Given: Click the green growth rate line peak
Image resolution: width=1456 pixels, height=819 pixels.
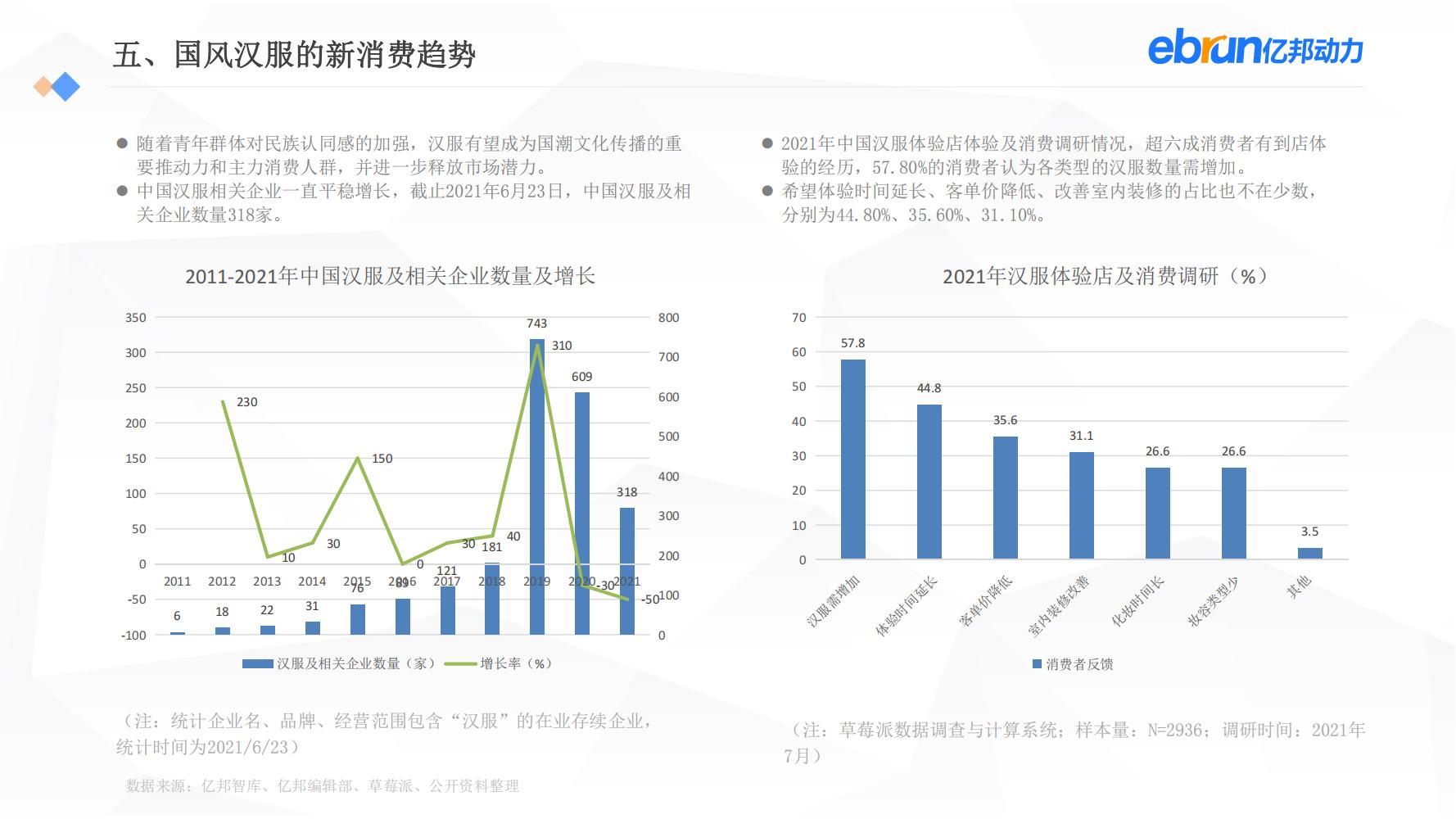Looking at the screenshot, I should click(x=539, y=344).
